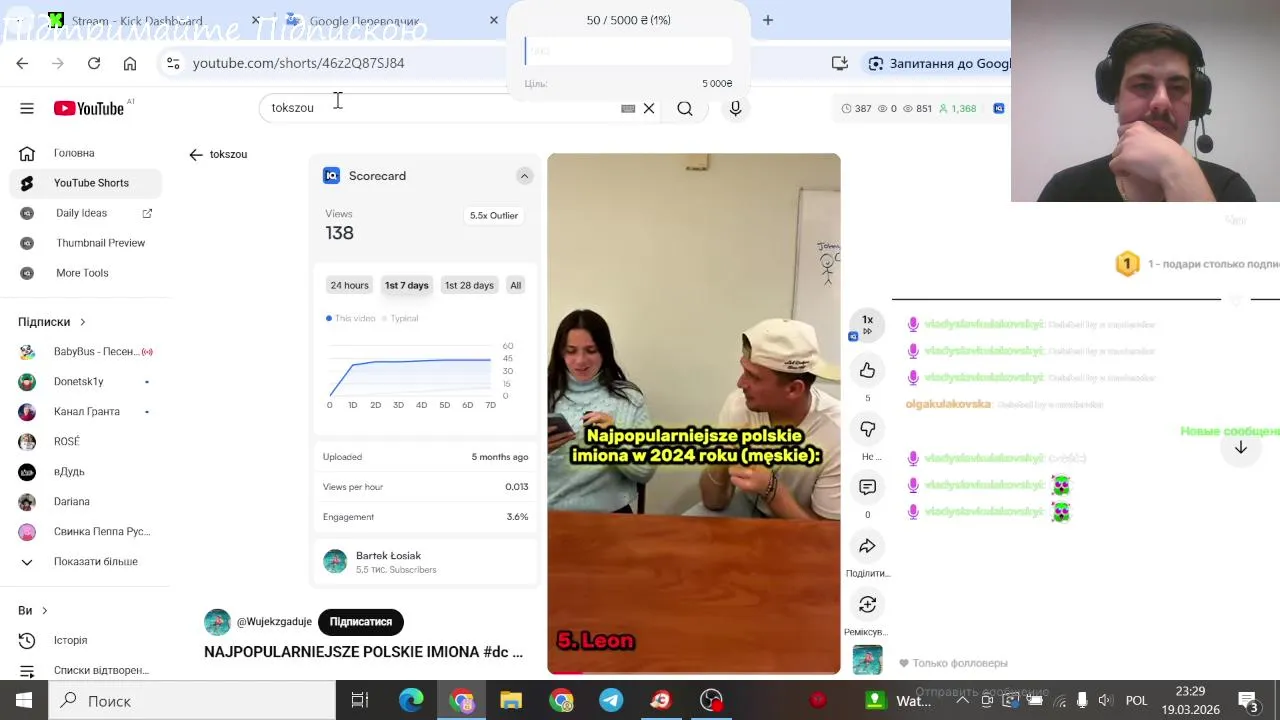This screenshot has height=720, width=1280.
Task: Like the Short with thumbs up
Action: (867, 371)
